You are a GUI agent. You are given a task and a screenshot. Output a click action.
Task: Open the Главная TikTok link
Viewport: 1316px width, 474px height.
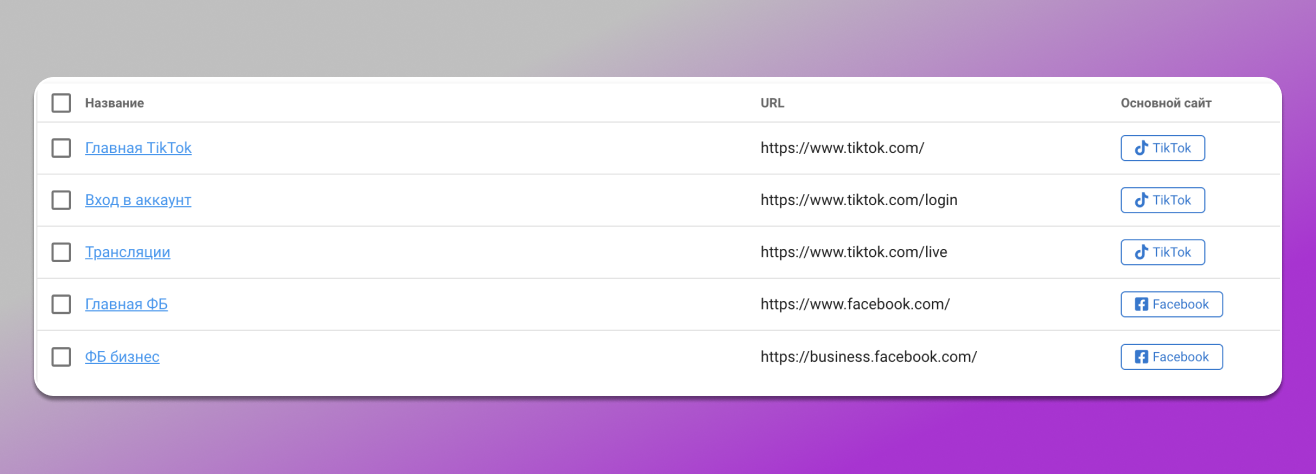(x=138, y=148)
